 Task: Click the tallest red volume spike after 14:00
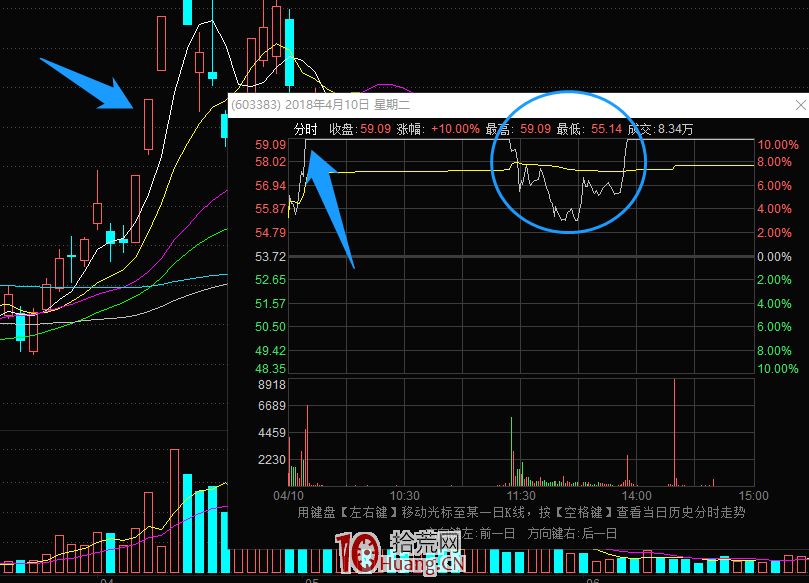coord(674,430)
